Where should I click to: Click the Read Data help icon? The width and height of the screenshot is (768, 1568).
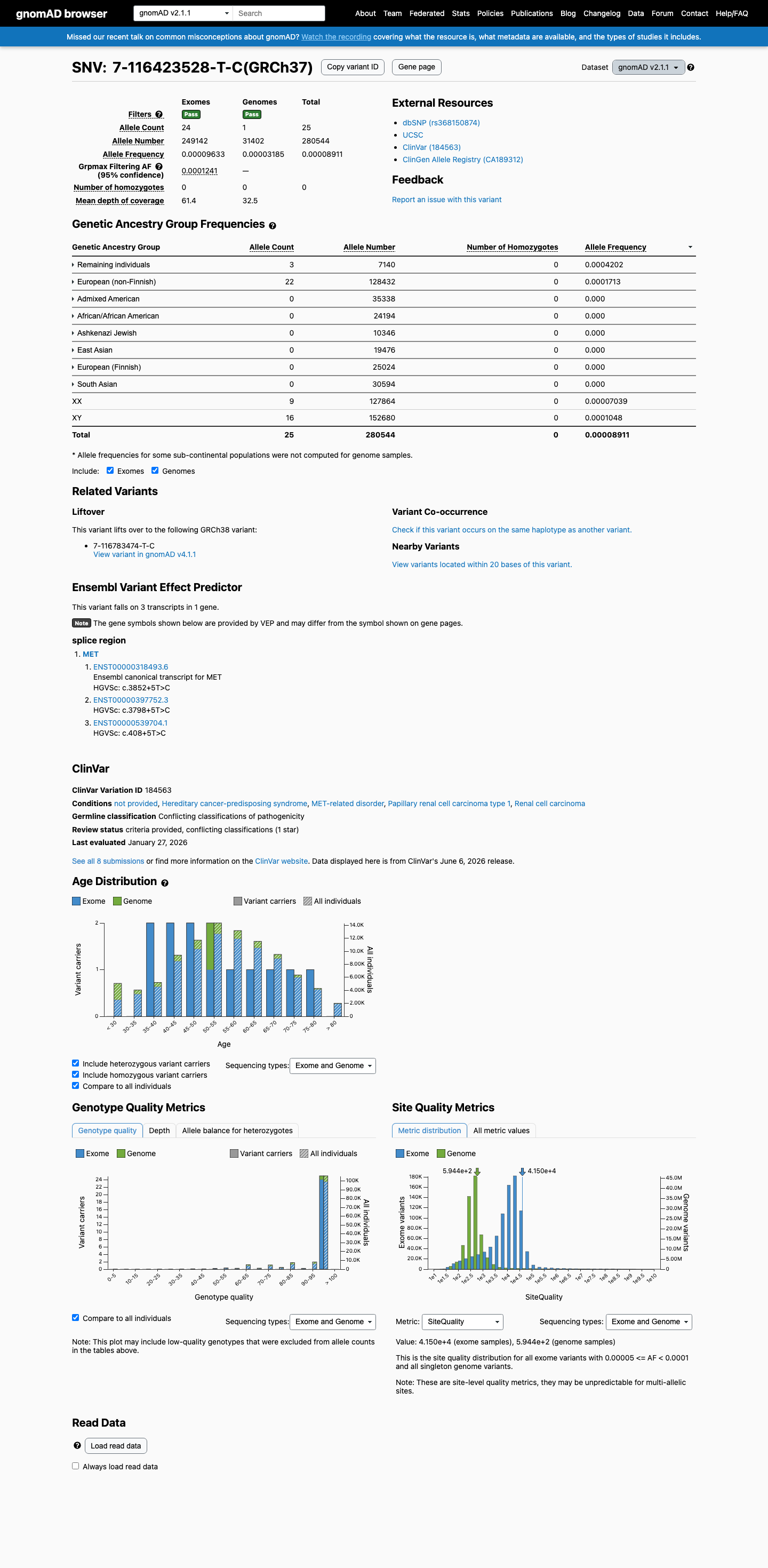[77, 1445]
